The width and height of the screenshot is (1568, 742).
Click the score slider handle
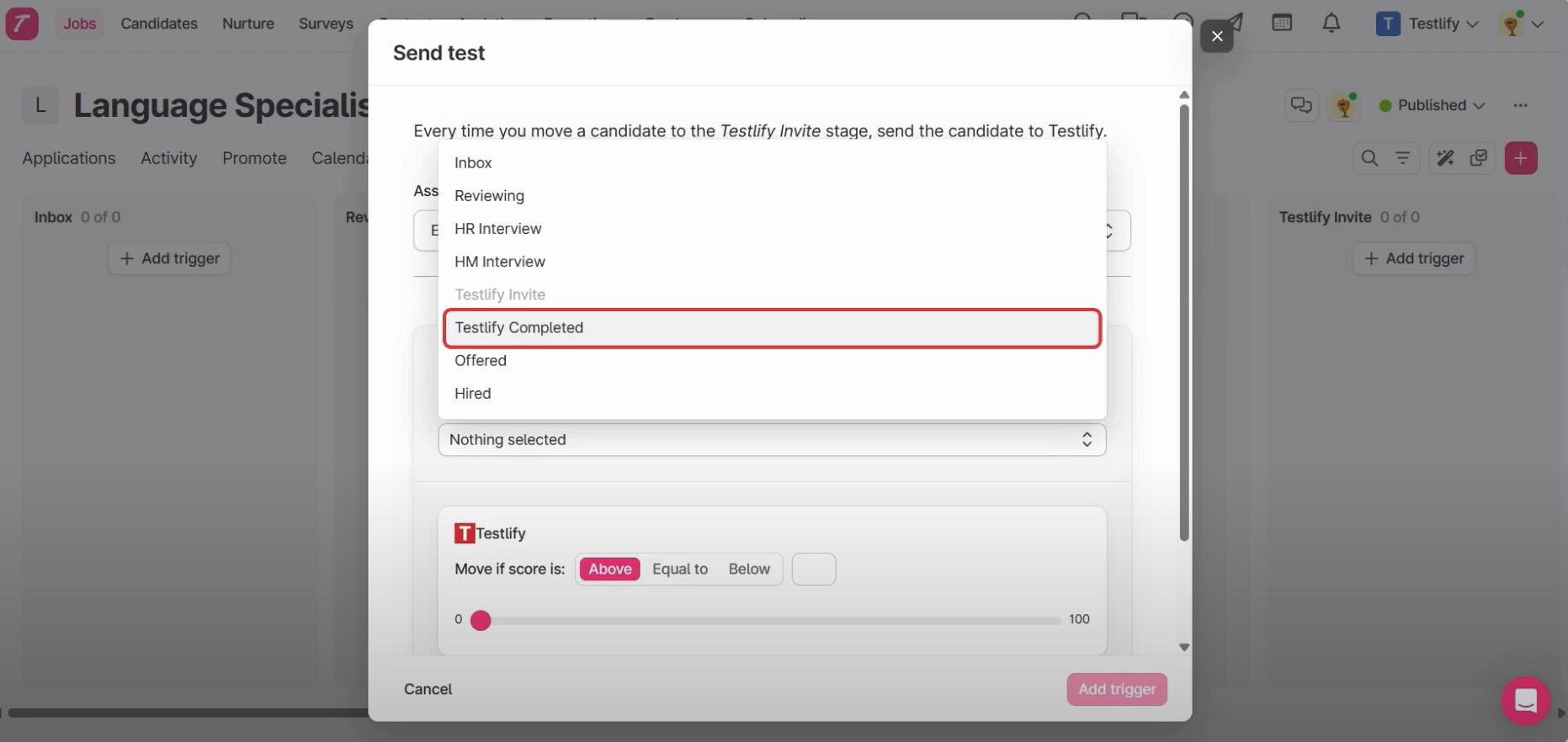[x=481, y=621]
